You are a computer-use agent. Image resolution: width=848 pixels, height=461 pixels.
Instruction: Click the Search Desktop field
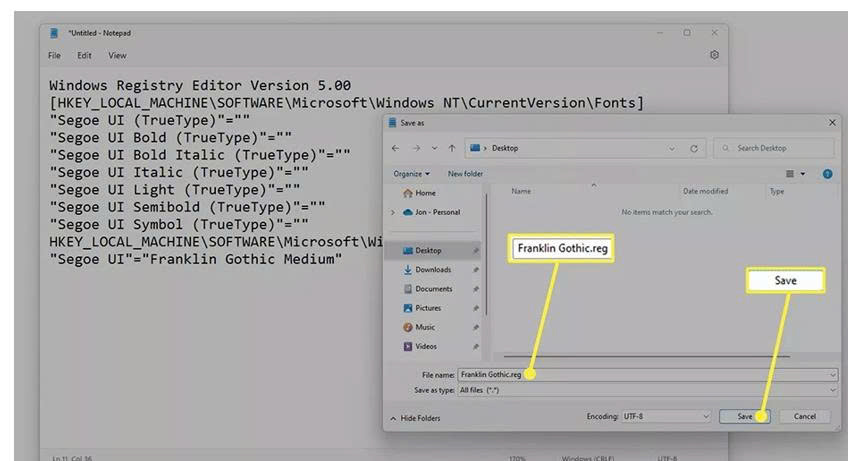pos(773,148)
